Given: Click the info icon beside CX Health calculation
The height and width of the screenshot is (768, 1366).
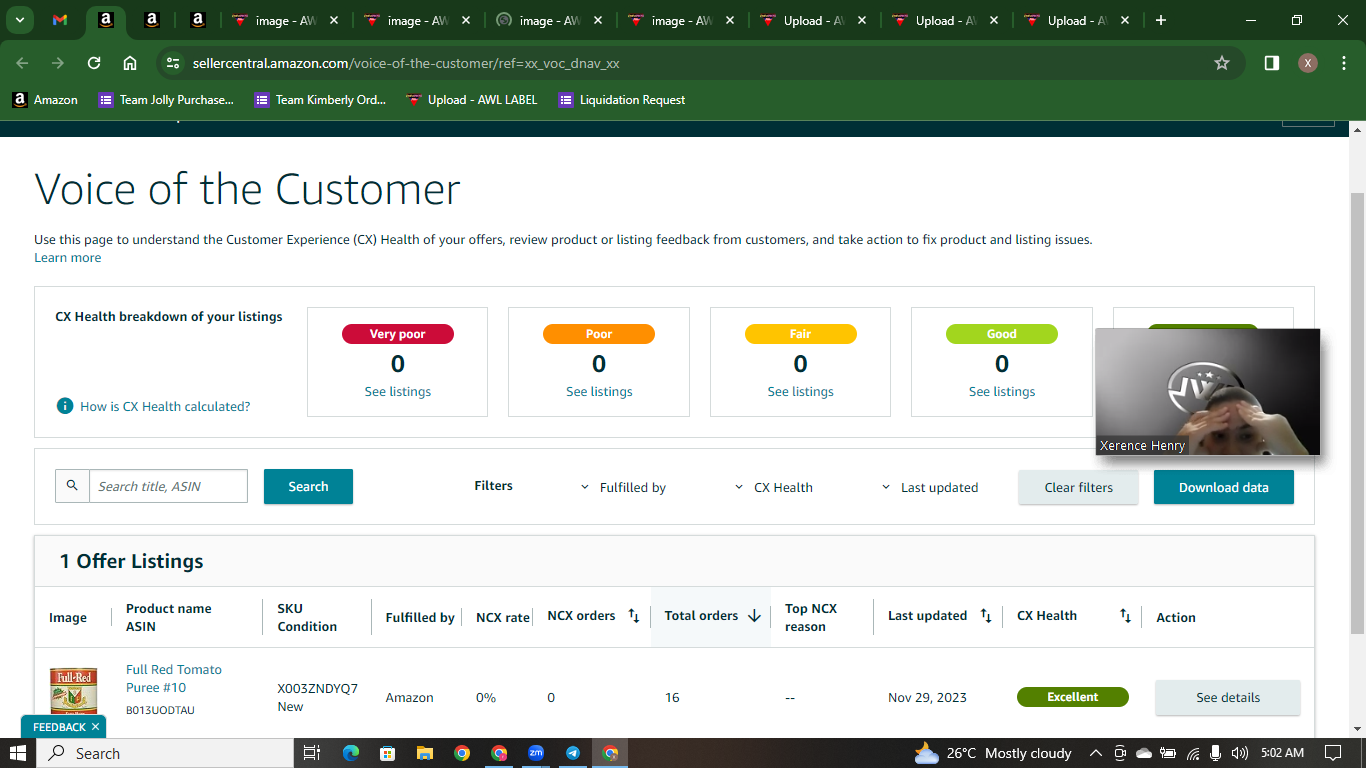Looking at the screenshot, I should point(65,406).
